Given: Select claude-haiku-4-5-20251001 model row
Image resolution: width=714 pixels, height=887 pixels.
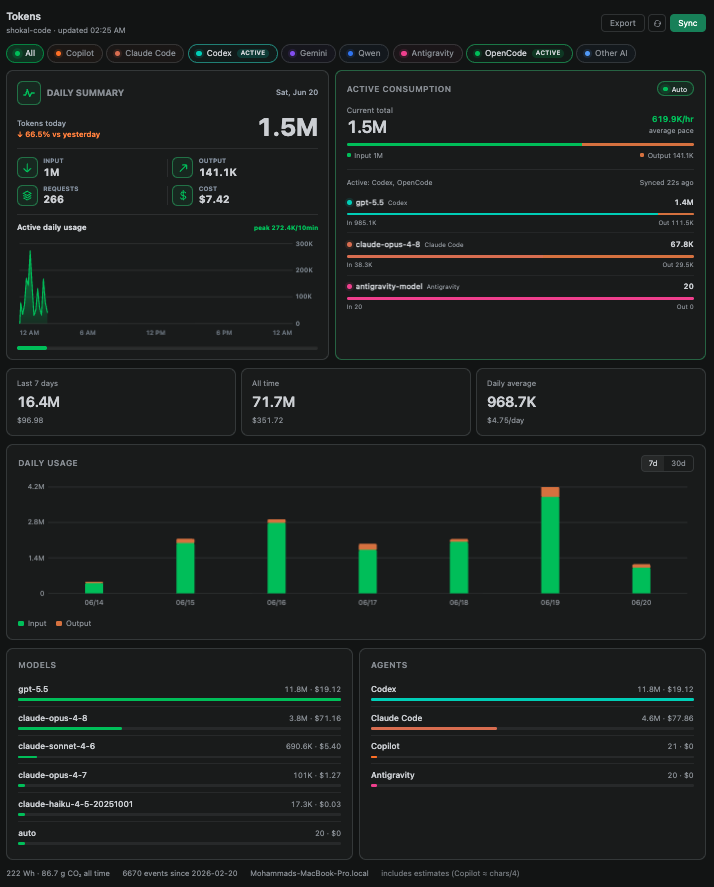Looking at the screenshot, I should coord(179,807).
